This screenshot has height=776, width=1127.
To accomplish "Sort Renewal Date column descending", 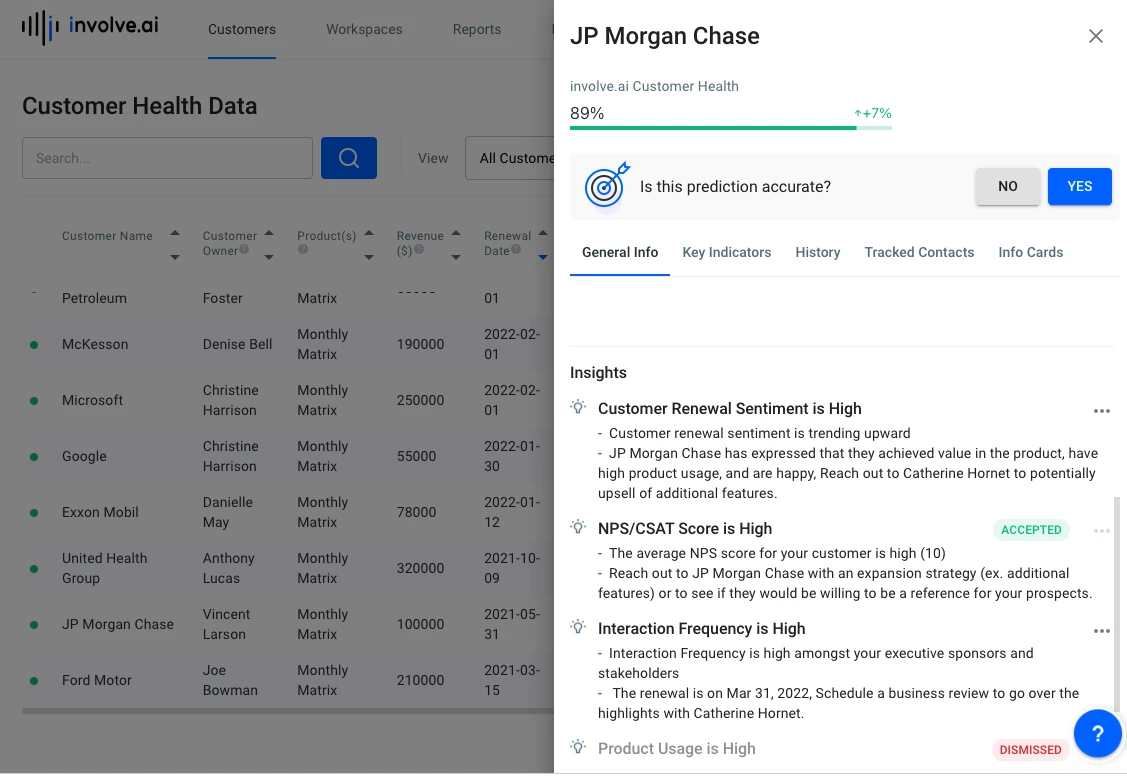I will (x=543, y=257).
